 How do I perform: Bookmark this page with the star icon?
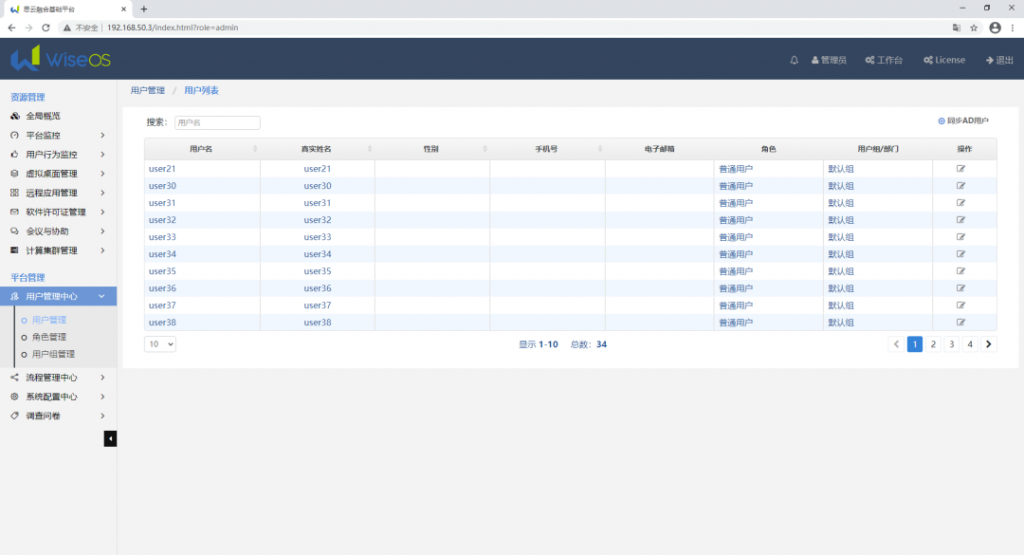click(x=973, y=27)
